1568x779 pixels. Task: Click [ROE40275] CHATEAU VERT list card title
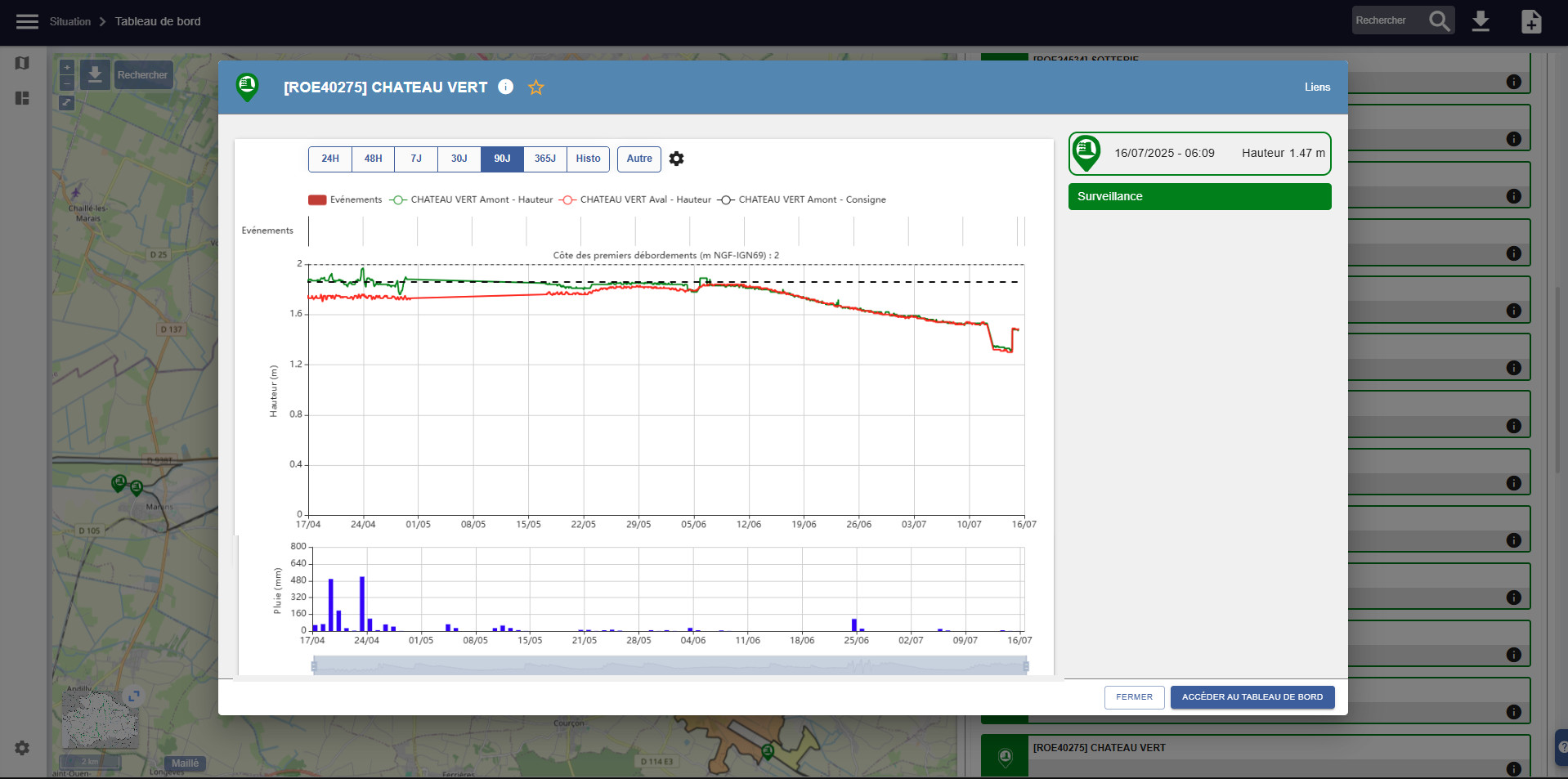click(x=1099, y=748)
